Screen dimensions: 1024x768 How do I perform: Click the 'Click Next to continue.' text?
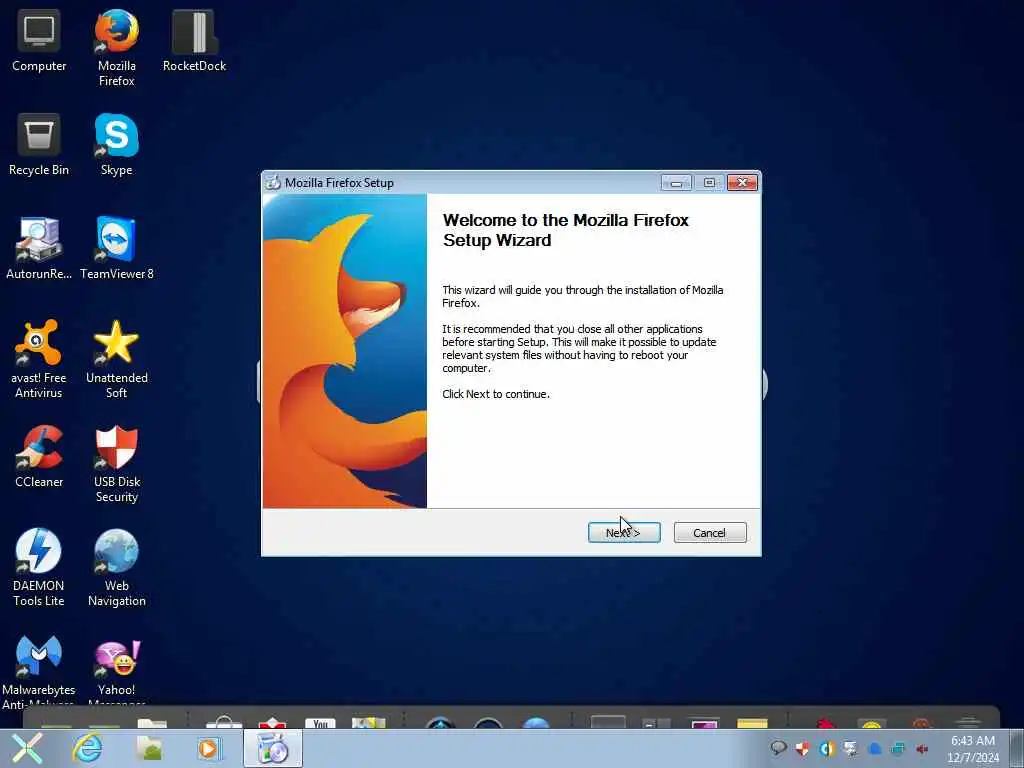tap(496, 394)
